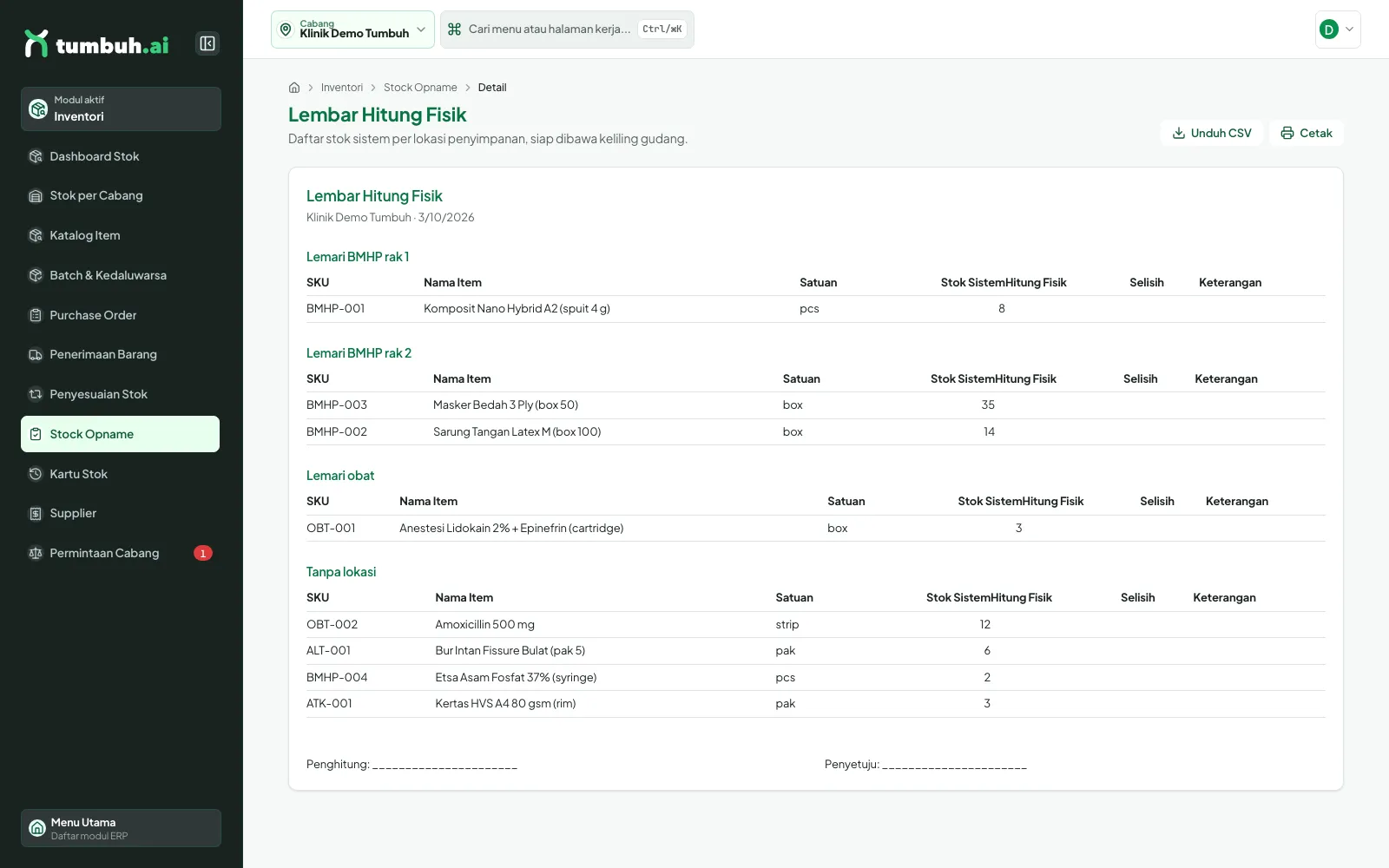Open the Dashboard Stok menu item

120,156
